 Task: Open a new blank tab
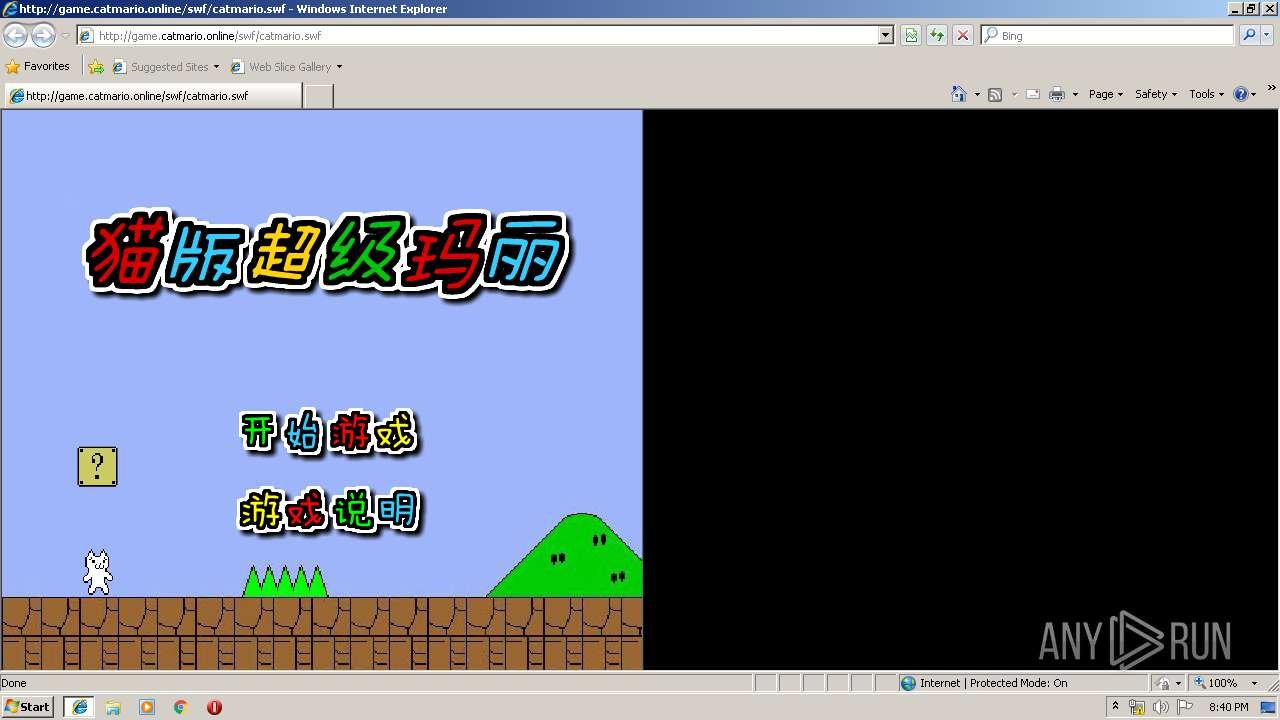point(318,96)
